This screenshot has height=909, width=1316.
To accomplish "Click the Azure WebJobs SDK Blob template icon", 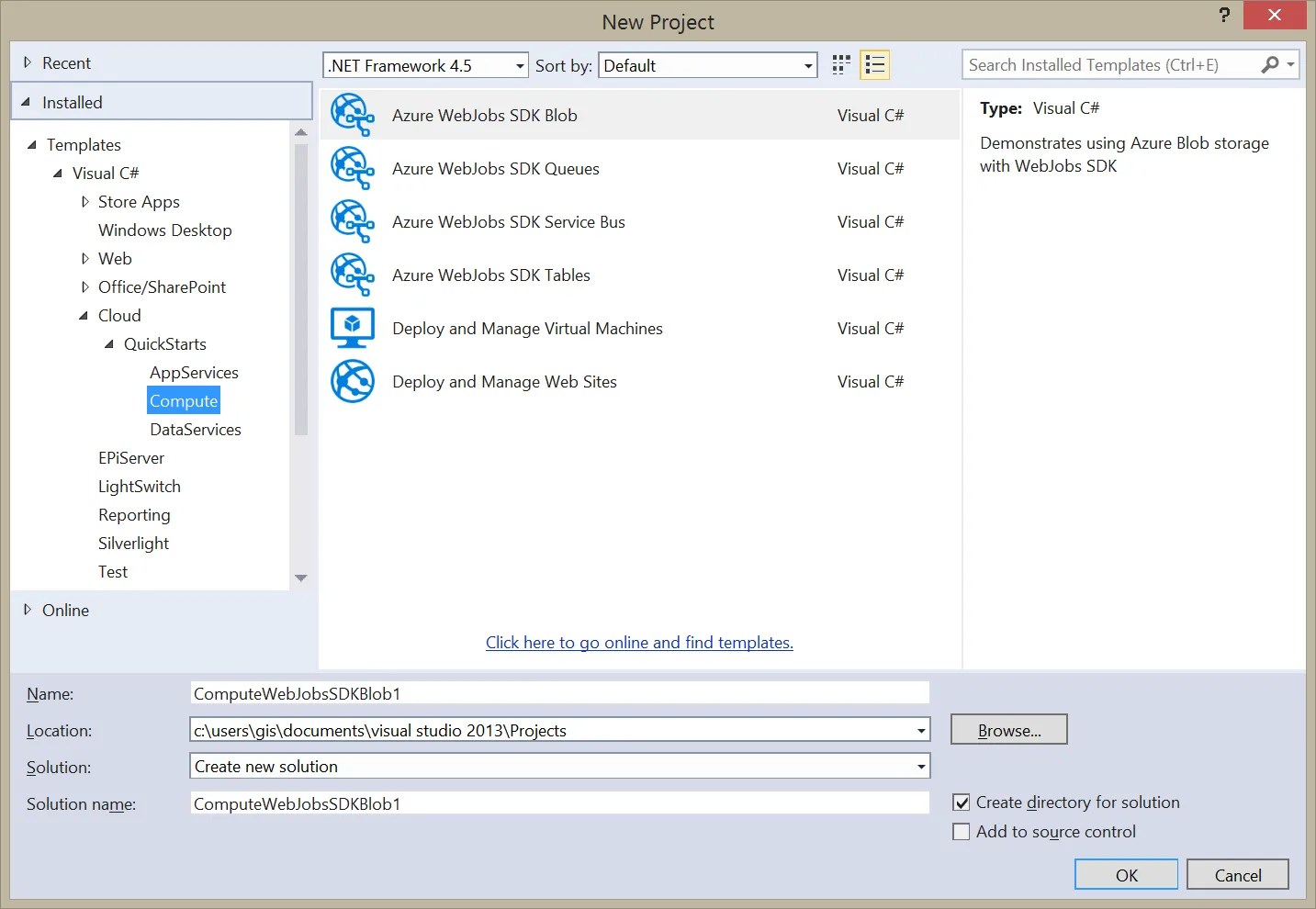I will pos(353,115).
